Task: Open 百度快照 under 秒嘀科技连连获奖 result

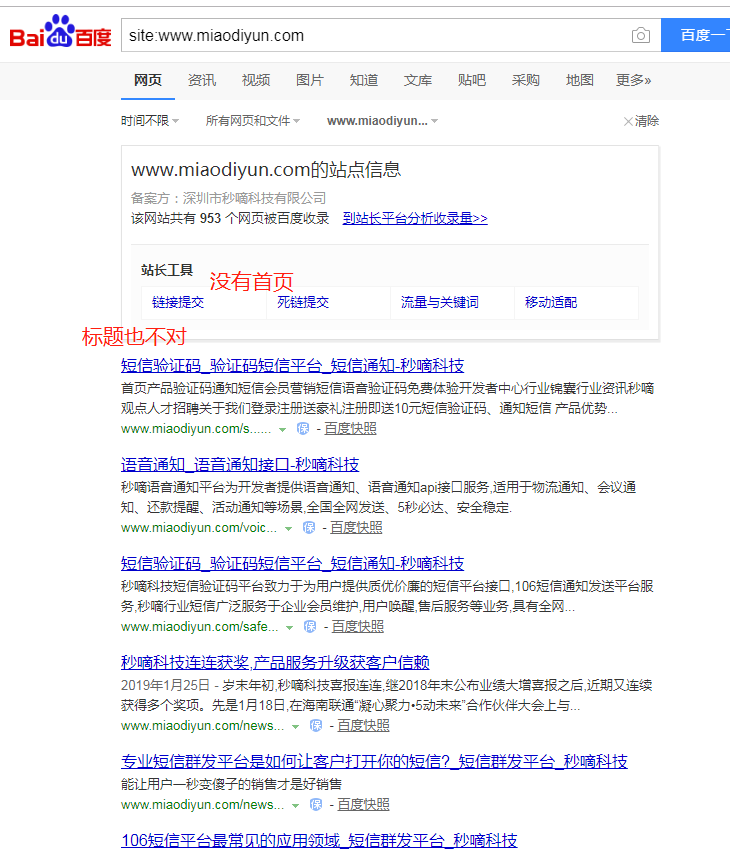Action: (364, 726)
